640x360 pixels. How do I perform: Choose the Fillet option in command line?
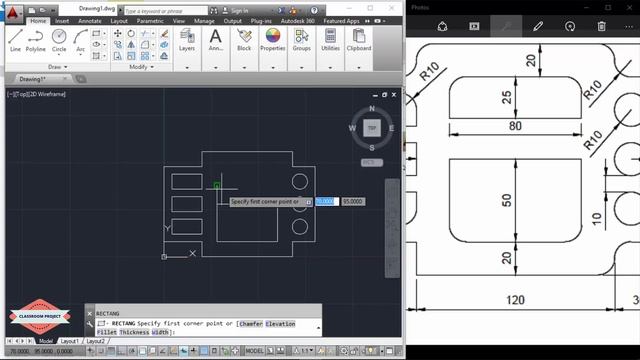[107, 332]
